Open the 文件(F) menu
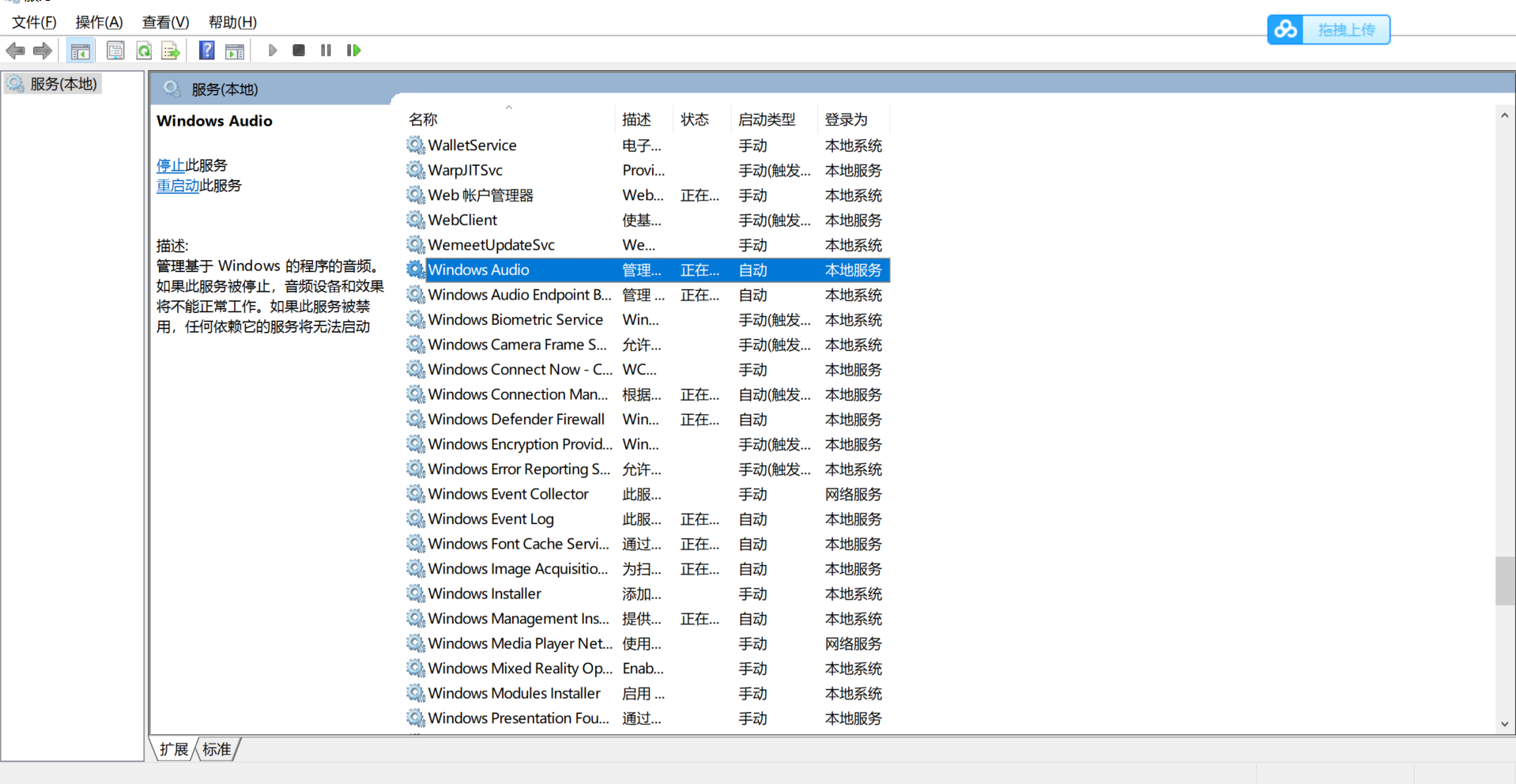The image size is (1516, 784). [x=34, y=22]
